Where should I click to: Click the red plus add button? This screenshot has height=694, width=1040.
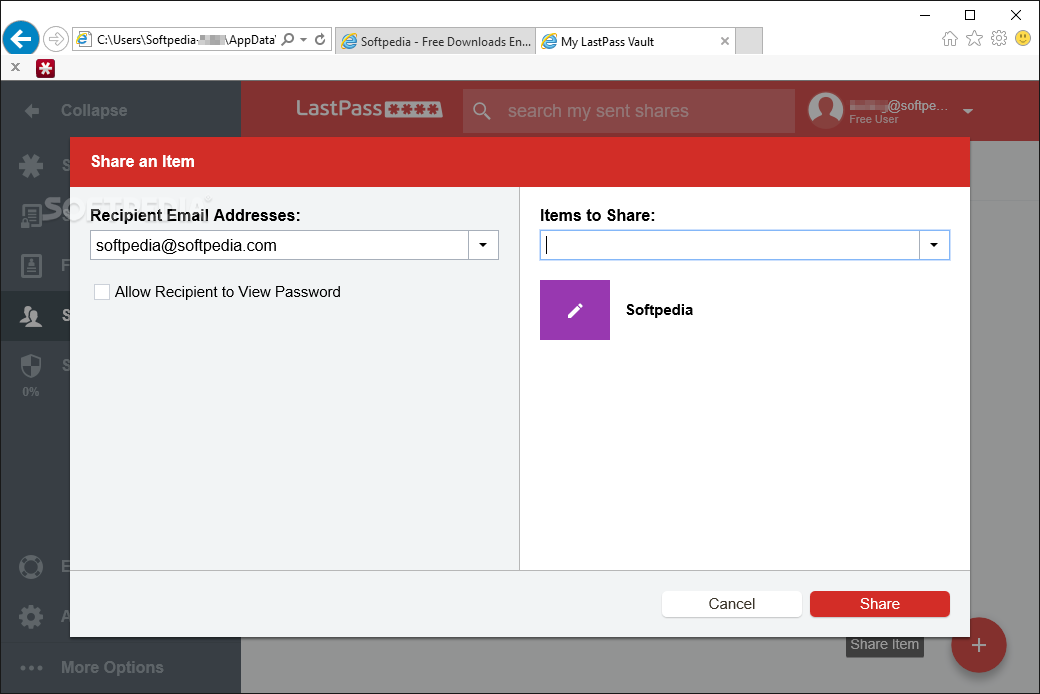[978, 645]
